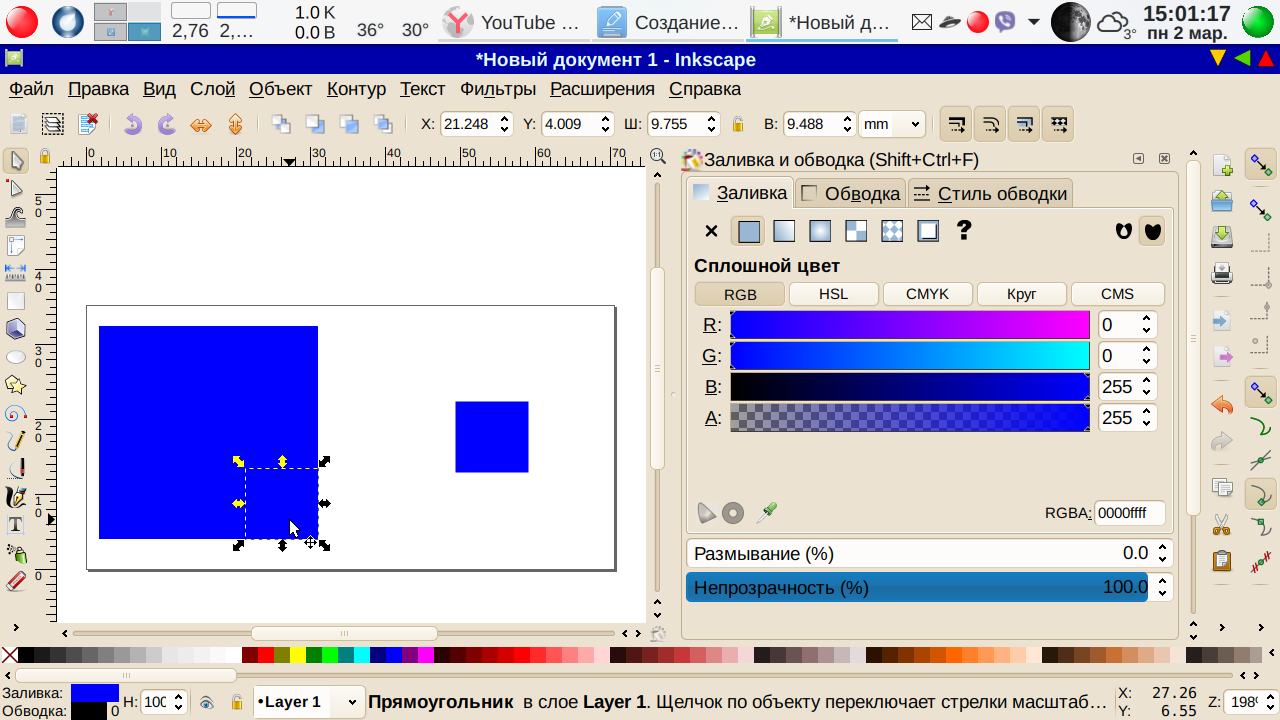1280x720 pixels.
Task: Switch to the Стиль обводки tab
Action: 990,193
